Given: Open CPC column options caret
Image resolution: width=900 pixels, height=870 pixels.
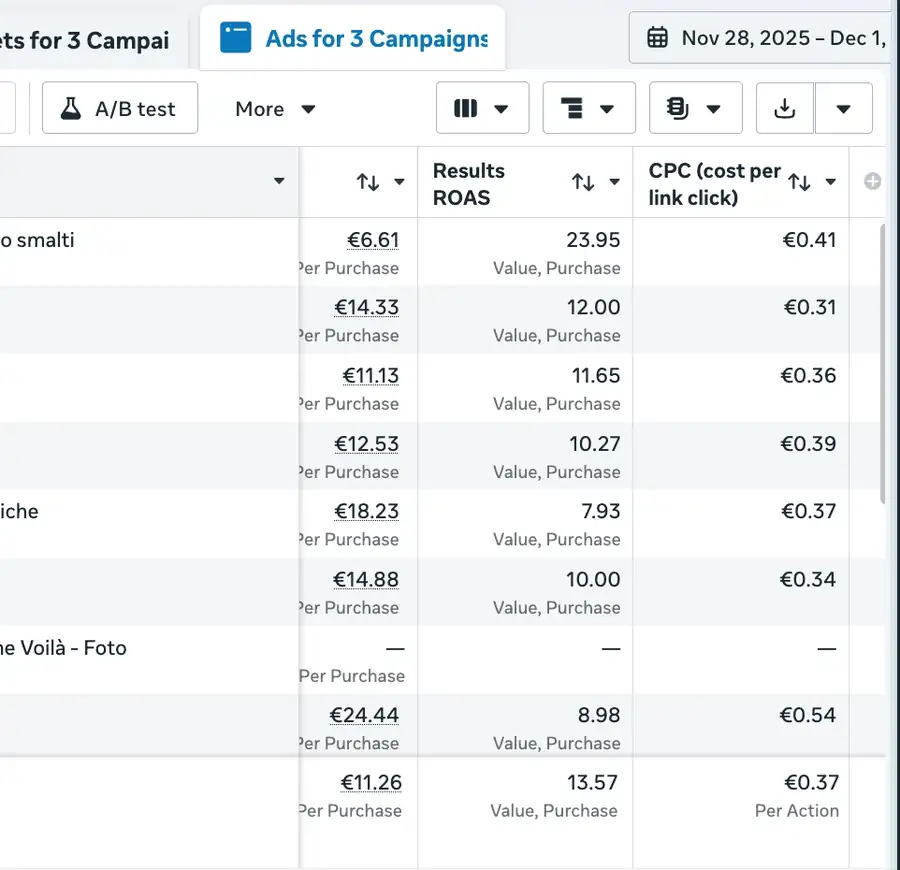Looking at the screenshot, I should click(x=830, y=182).
